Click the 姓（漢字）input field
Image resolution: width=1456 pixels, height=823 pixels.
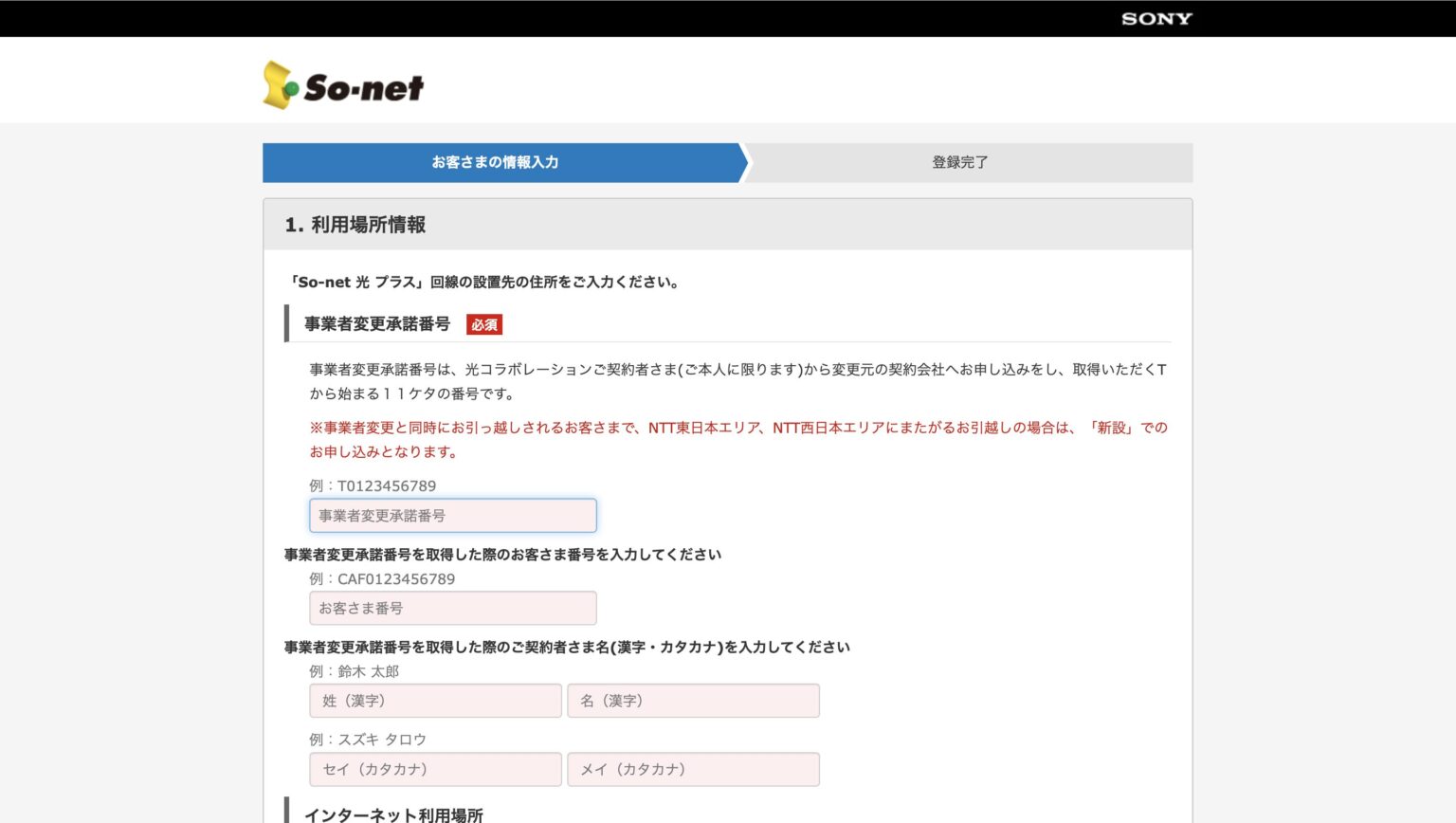(x=435, y=700)
